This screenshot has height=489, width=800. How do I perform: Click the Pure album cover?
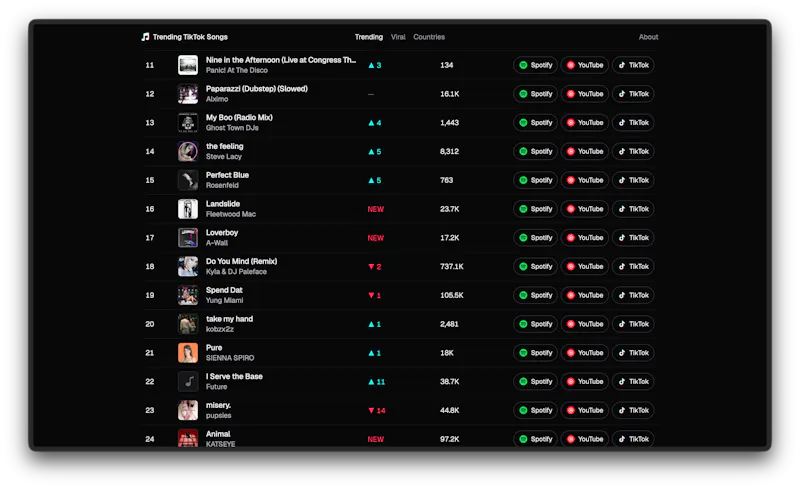click(188, 353)
